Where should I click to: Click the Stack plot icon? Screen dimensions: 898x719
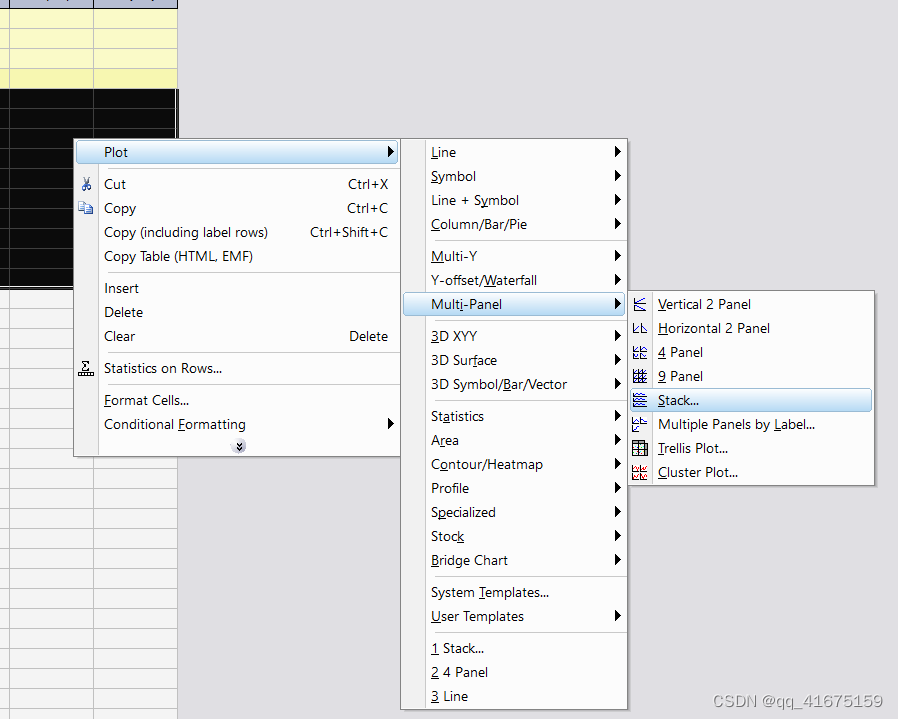641,400
